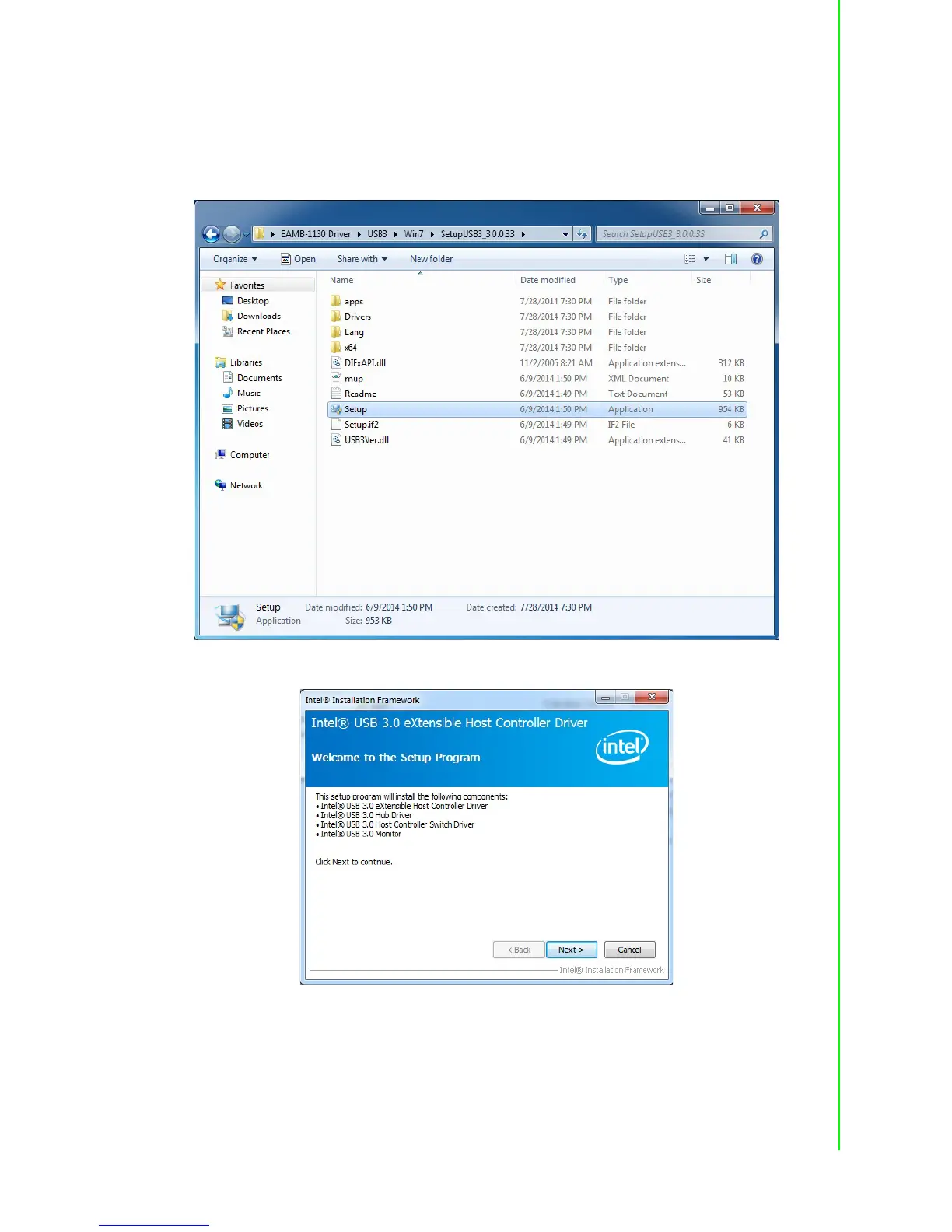Select the apps folder icon
Screen dimensions: 952x1232
(336, 301)
